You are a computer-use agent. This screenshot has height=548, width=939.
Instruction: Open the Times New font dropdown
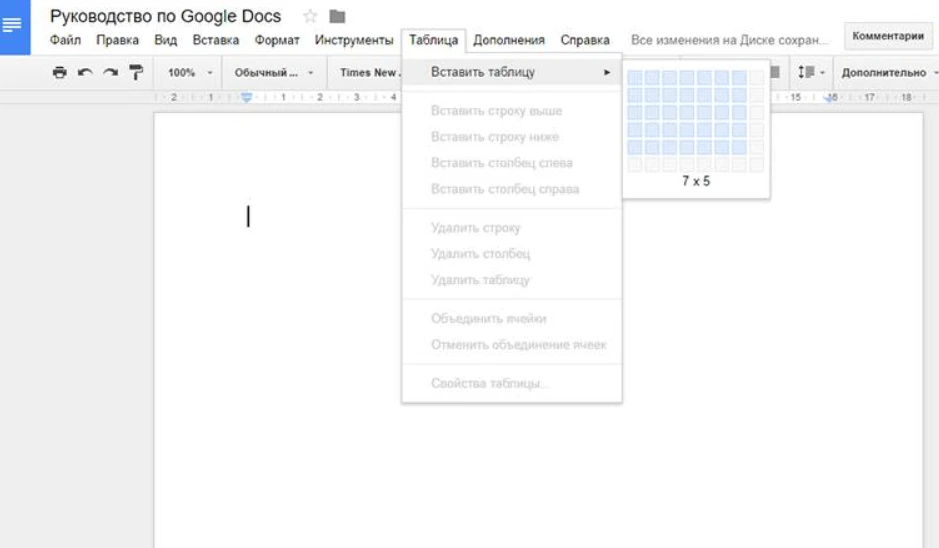368,72
